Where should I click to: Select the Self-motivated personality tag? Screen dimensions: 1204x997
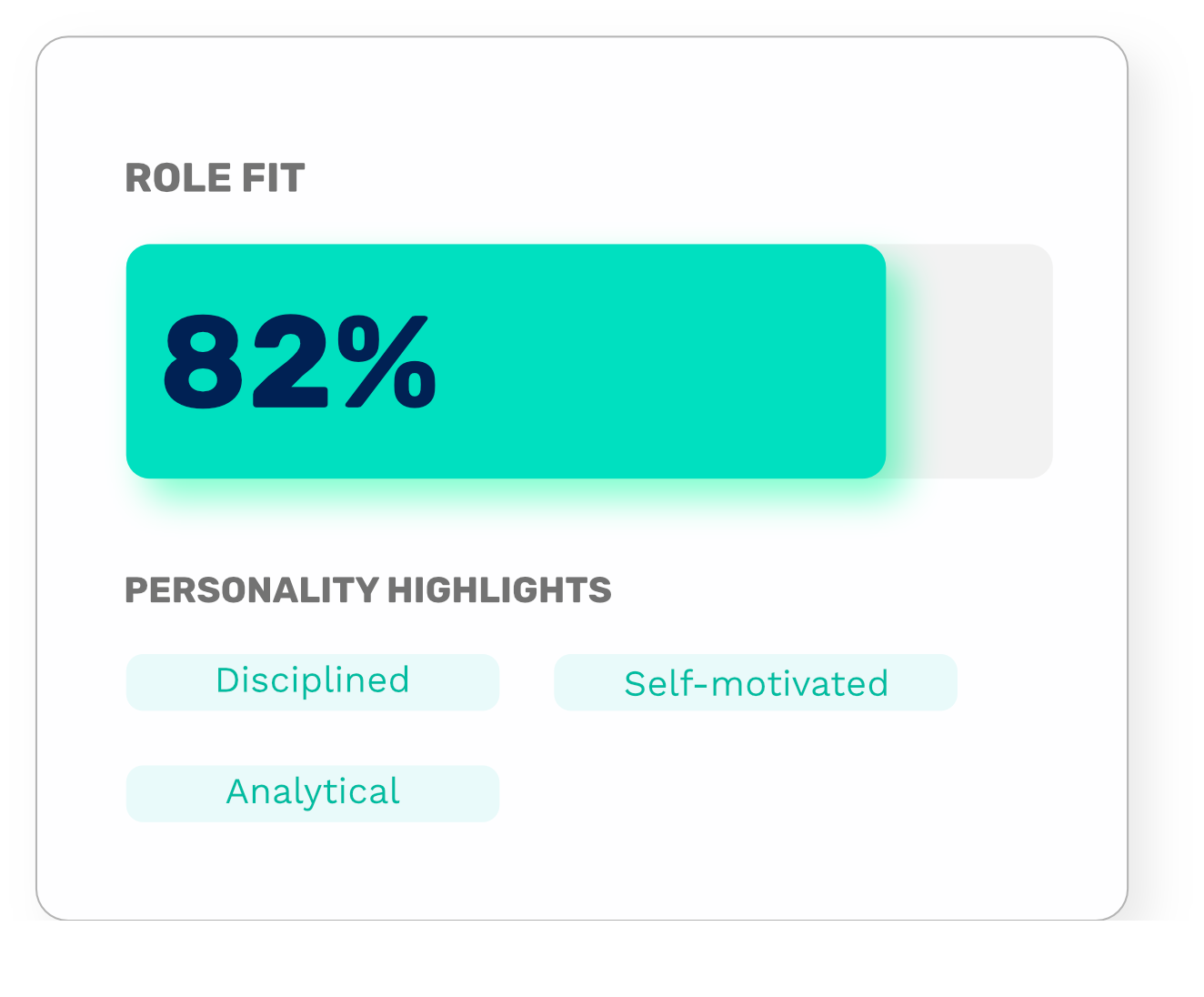(756, 680)
